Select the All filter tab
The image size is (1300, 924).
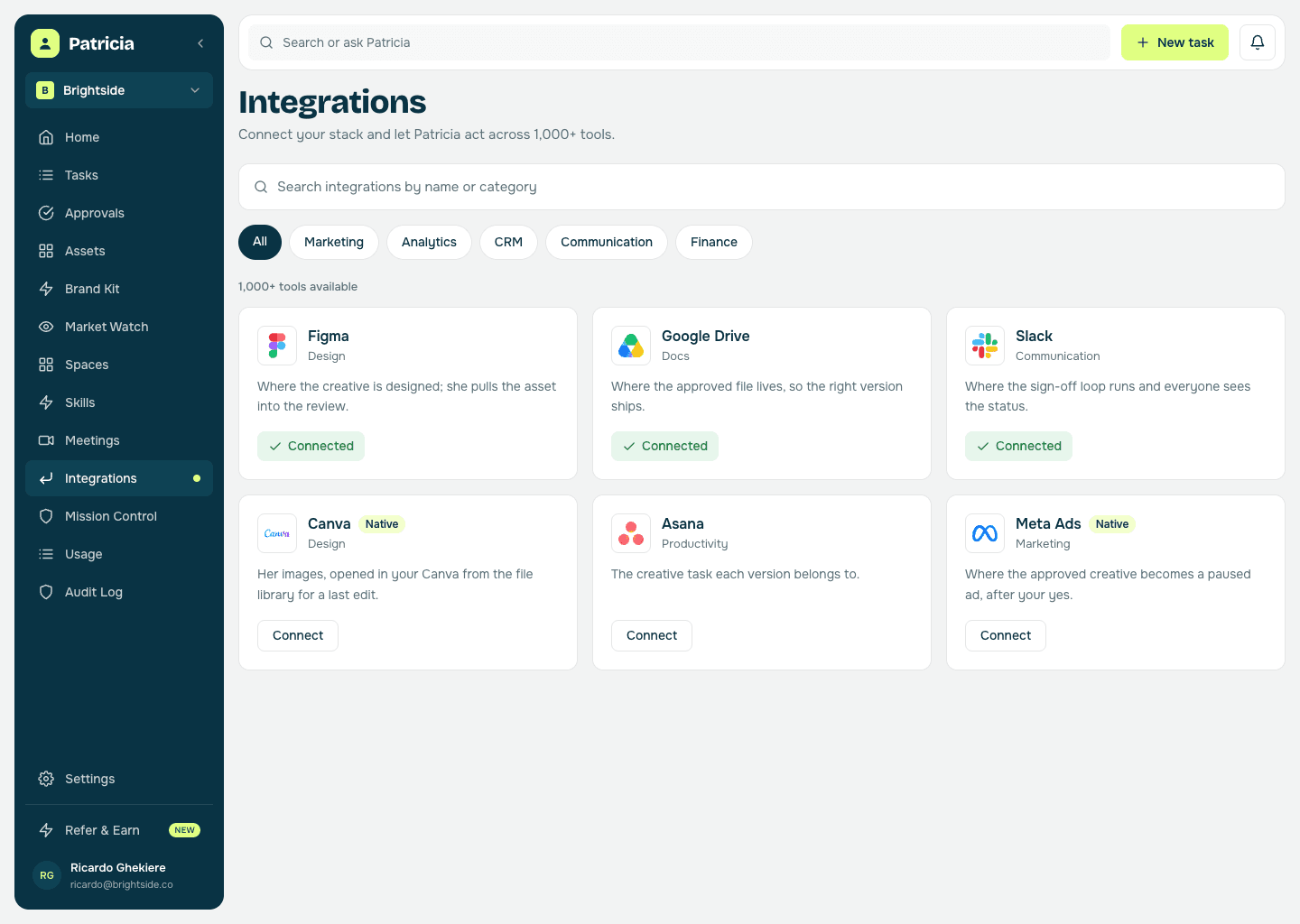point(260,242)
